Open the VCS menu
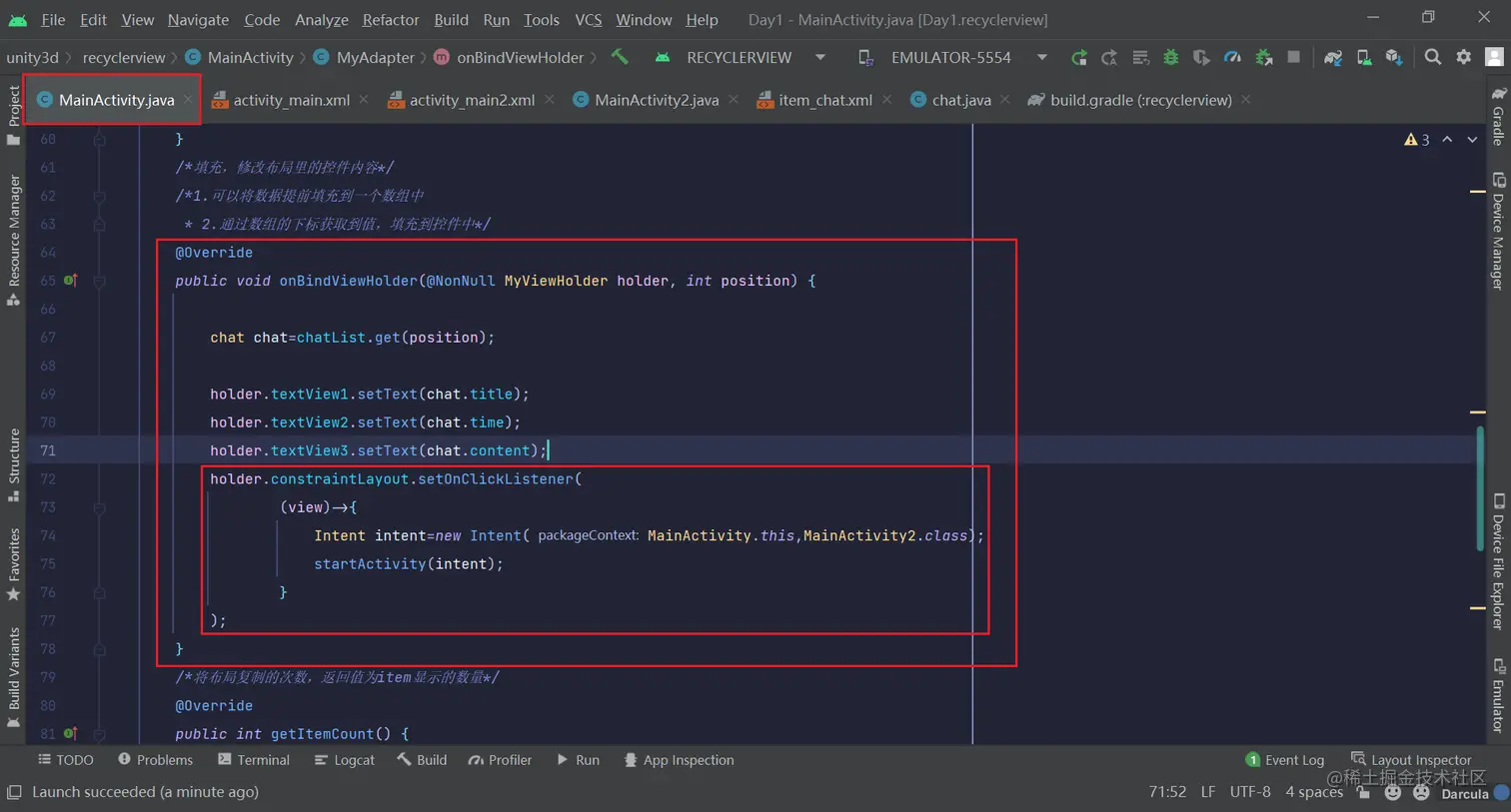The image size is (1511, 812). 589,19
